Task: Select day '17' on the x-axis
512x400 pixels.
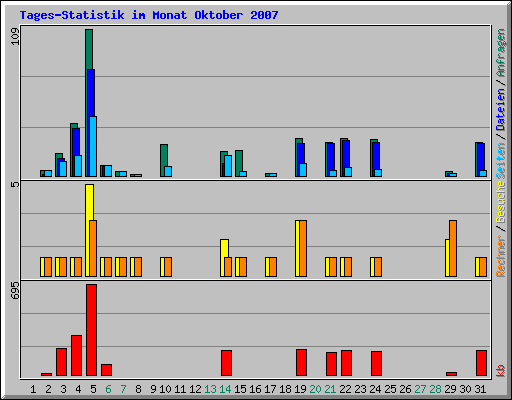Action: 270,389
